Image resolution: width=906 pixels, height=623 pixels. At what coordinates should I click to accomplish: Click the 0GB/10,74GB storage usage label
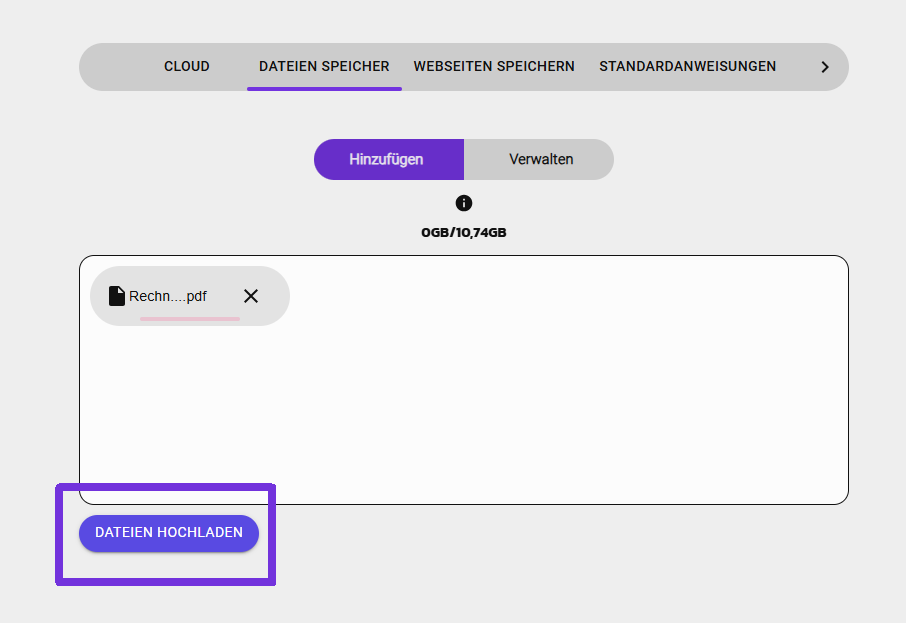463,233
